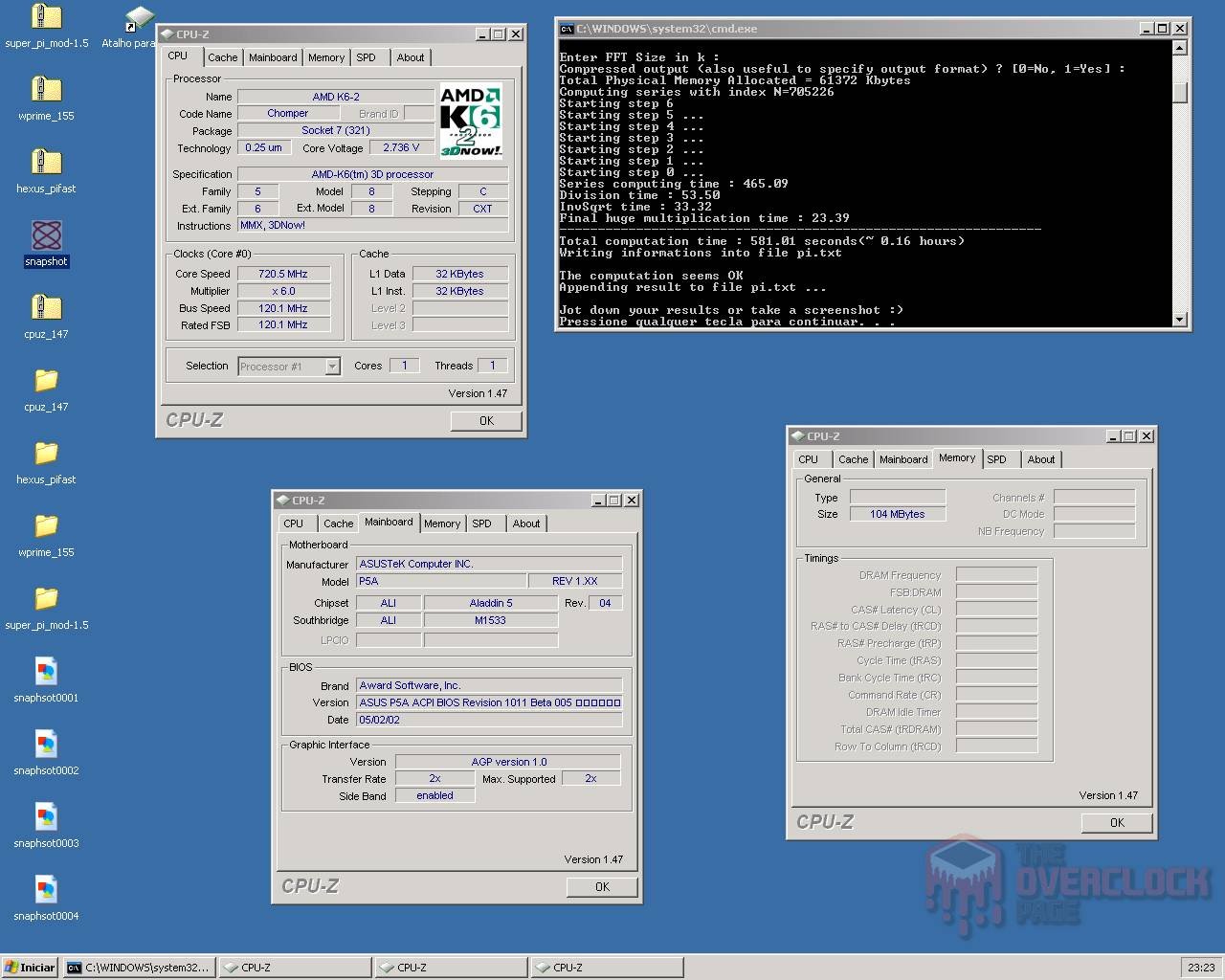The height and width of the screenshot is (980, 1225).
Task: Click the Graphic Interface value AGP version 1.0
Action: 508,763
